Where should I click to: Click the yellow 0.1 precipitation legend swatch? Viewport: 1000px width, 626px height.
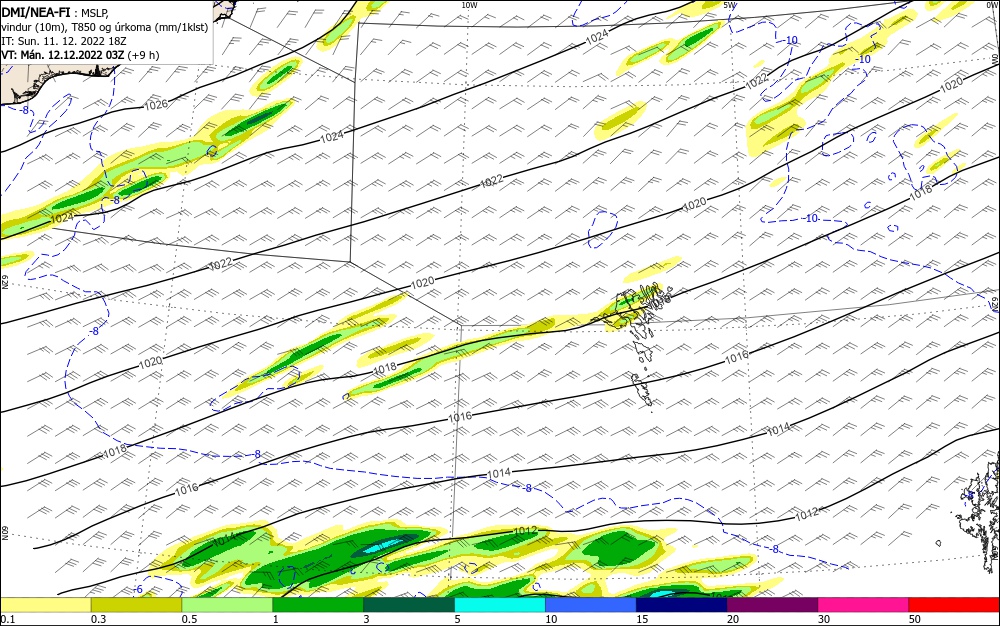click(x=45, y=605)
